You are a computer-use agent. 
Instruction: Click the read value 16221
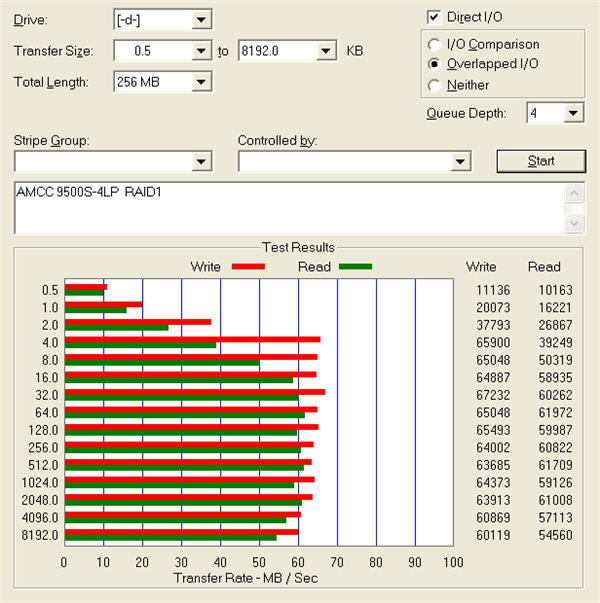pos(555,308)
